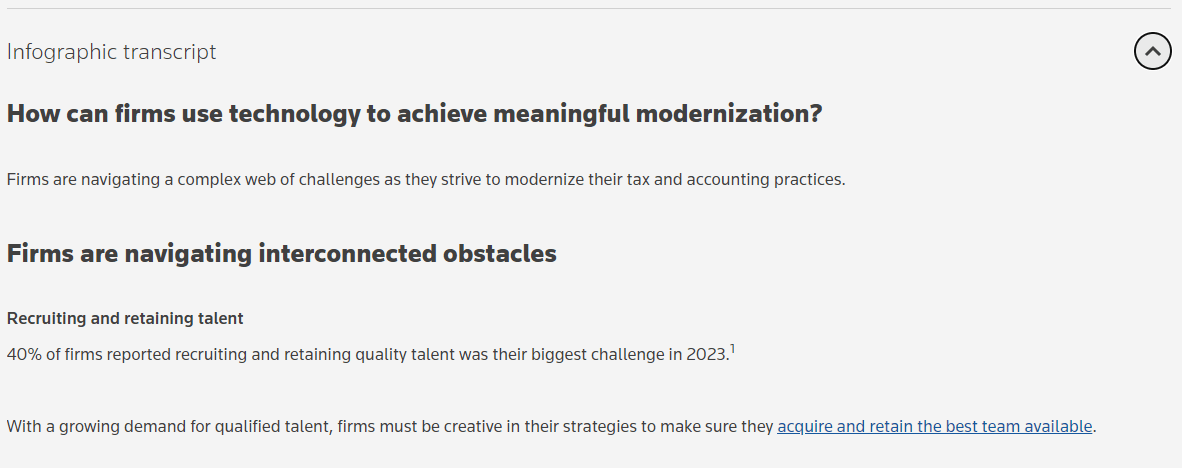Click the word "modernization?" in the main heading
This screenshot has width=1182, height=468.
coord(725,114)
